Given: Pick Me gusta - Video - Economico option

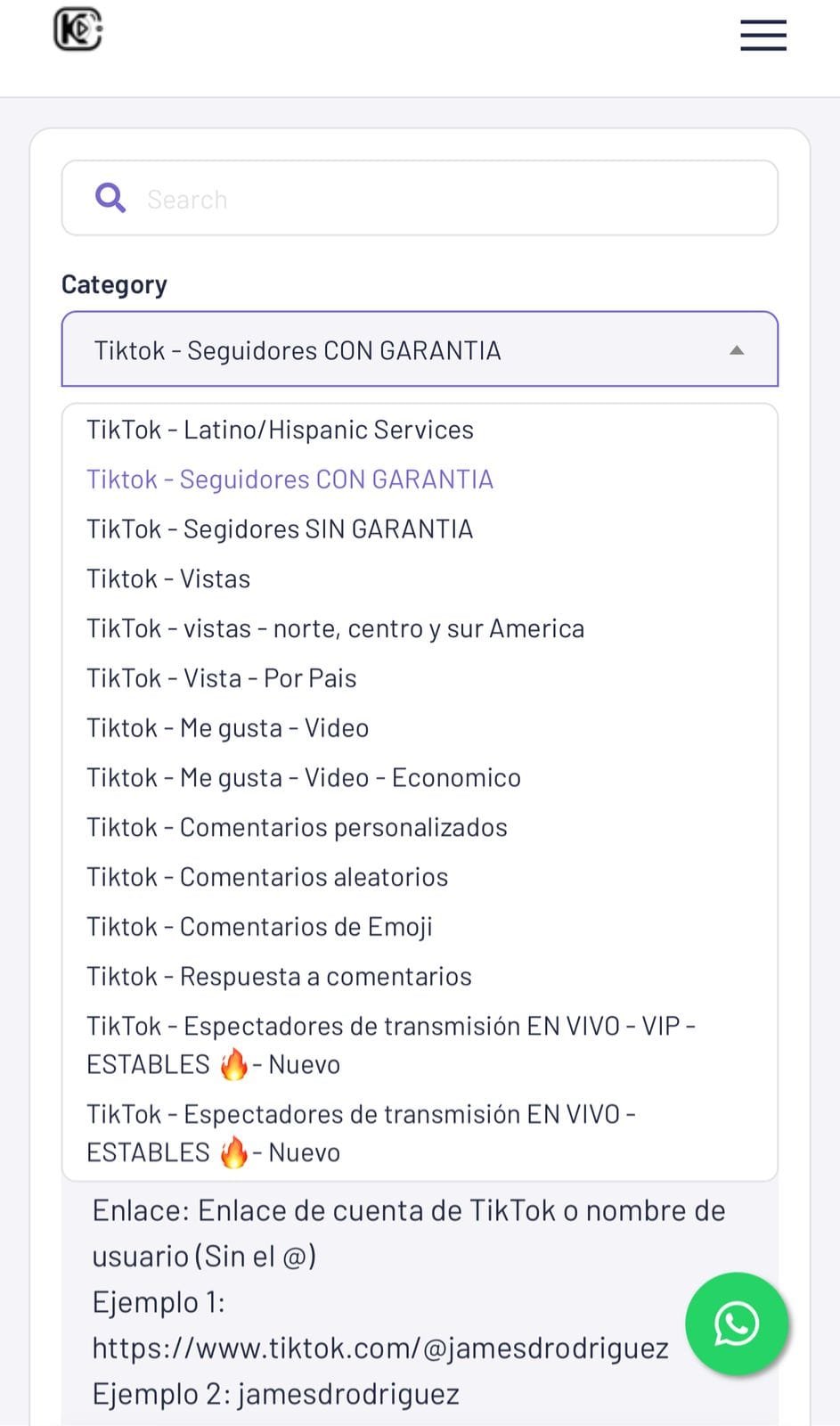Looking at the screenshot, I should tap(303, 778).
